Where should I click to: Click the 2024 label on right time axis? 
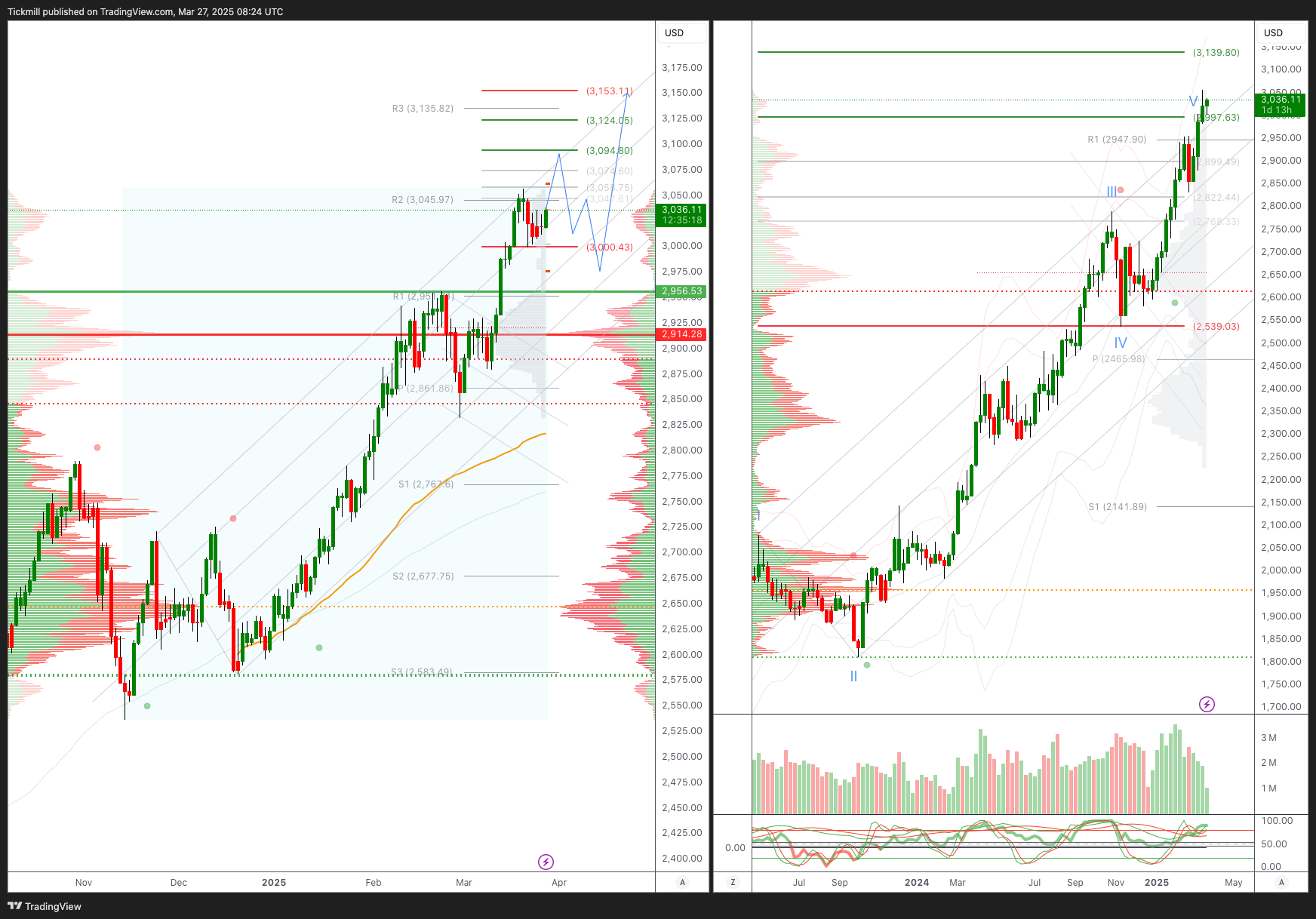(x=917, y=883)
